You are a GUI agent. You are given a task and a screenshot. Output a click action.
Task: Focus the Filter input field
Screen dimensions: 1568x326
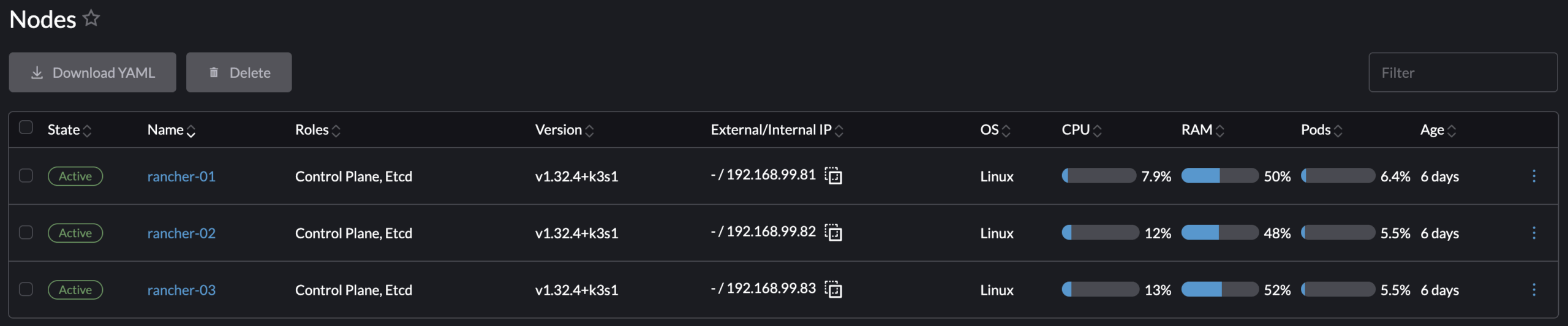1463,72
